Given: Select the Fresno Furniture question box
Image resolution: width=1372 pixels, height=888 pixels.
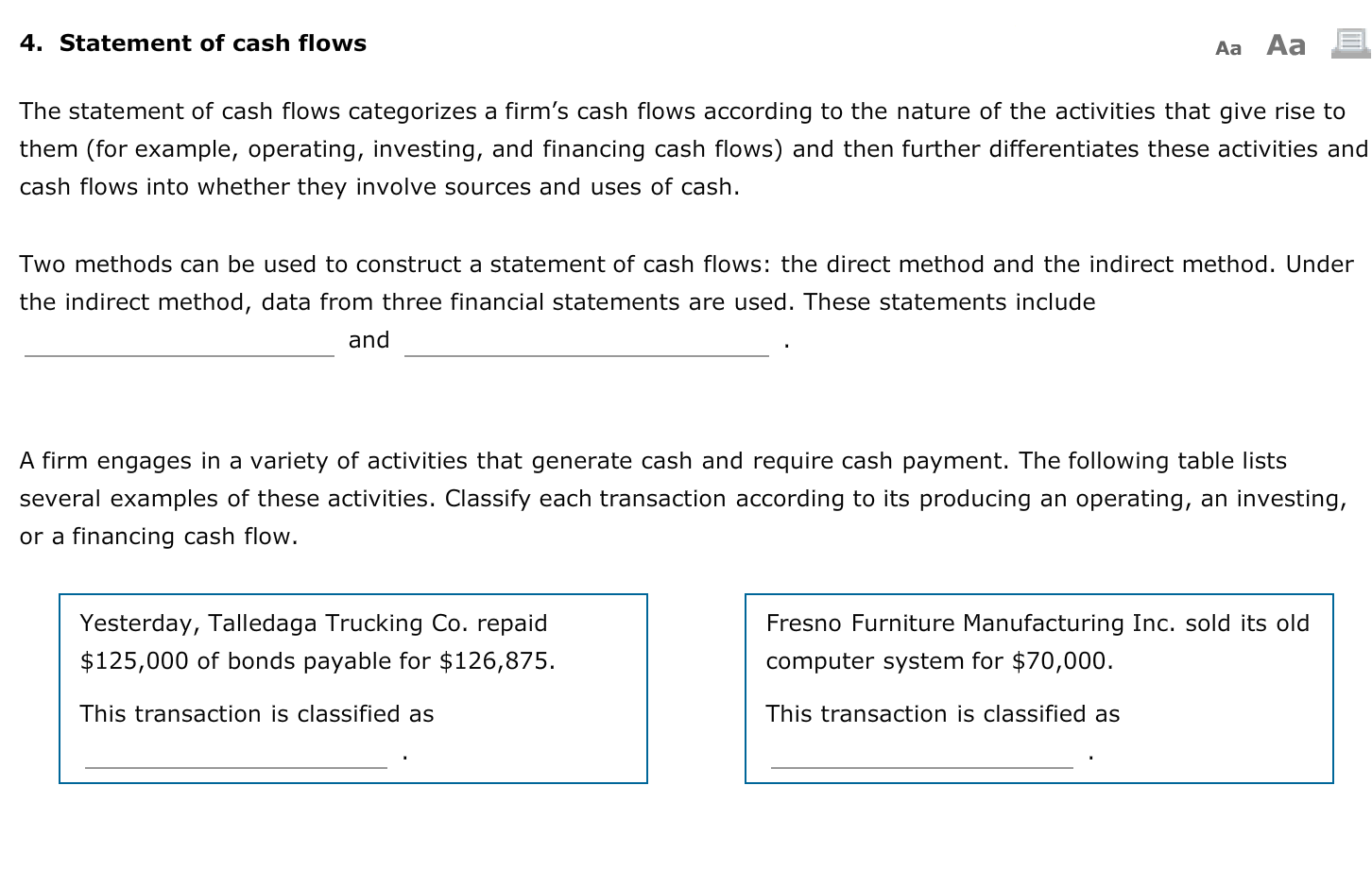Looking at the screenshot, I should coord(1039,689).
